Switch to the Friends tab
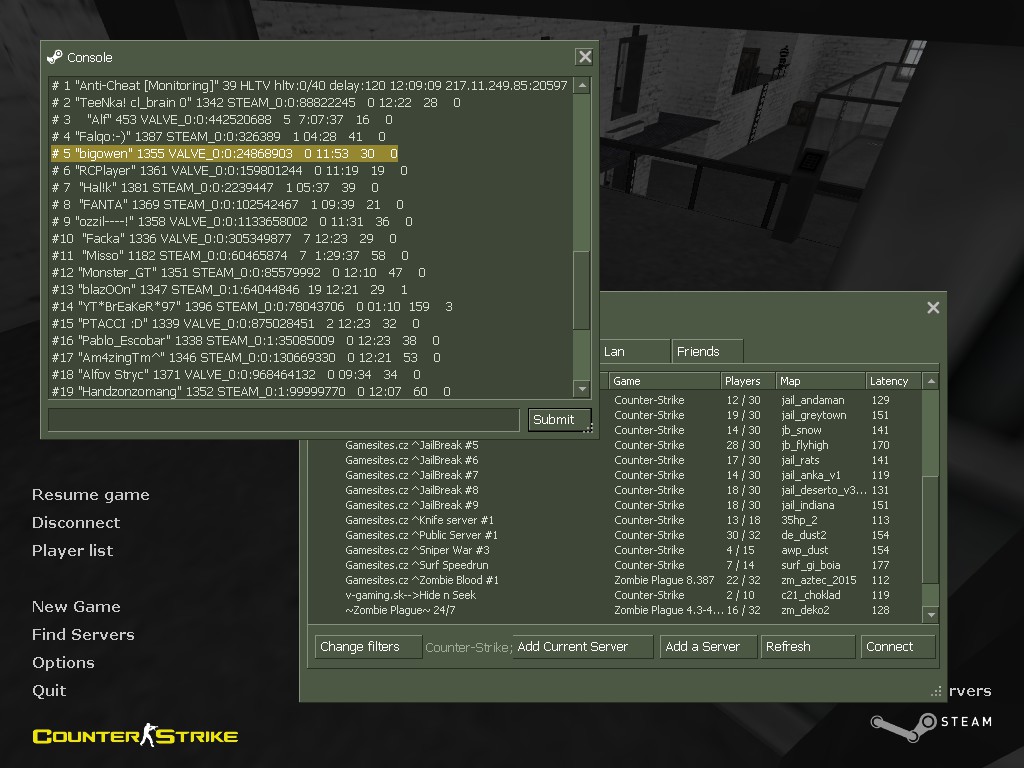The width and height of the screenshot is (1024, 768). (707, 351)
